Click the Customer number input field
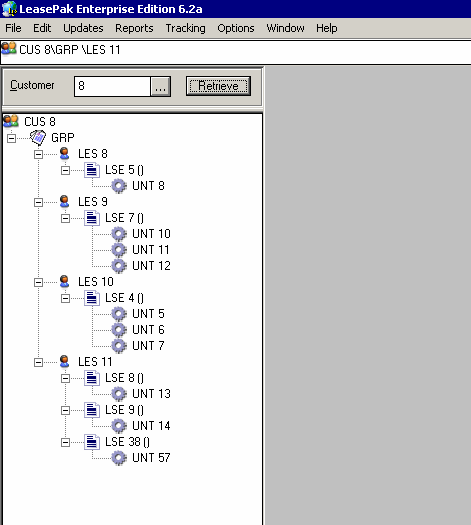Screen dimensions: 471x525 point(112,86)
